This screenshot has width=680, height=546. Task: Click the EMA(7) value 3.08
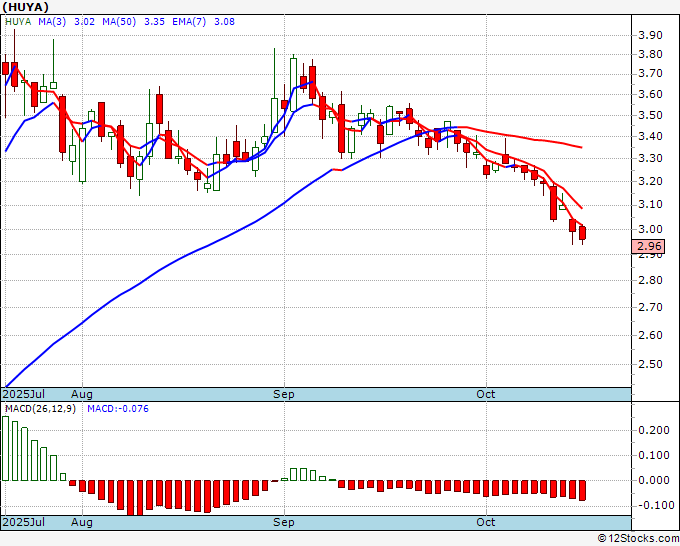224,22
